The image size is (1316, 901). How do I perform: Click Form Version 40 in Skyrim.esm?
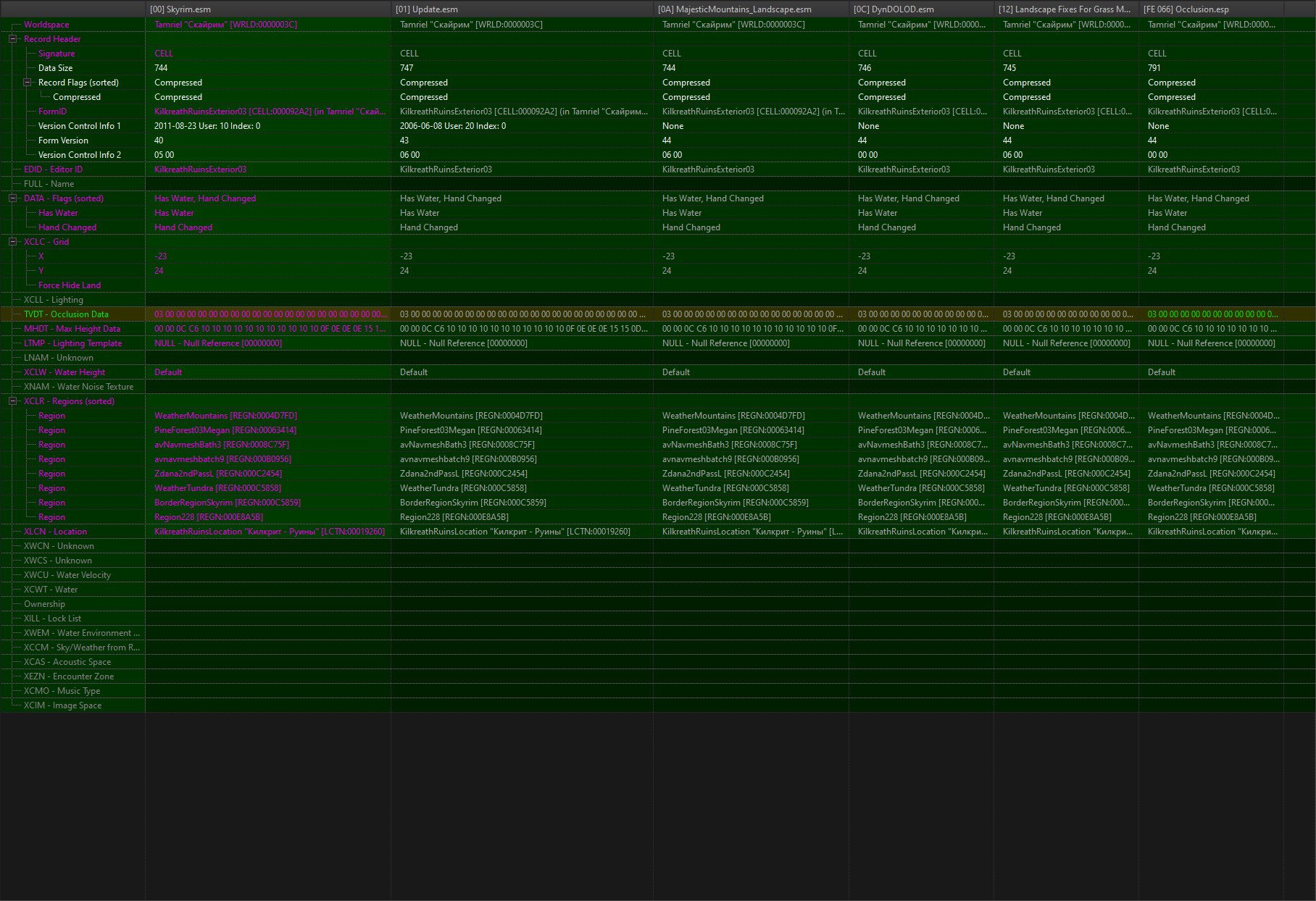tap(159, 141)
